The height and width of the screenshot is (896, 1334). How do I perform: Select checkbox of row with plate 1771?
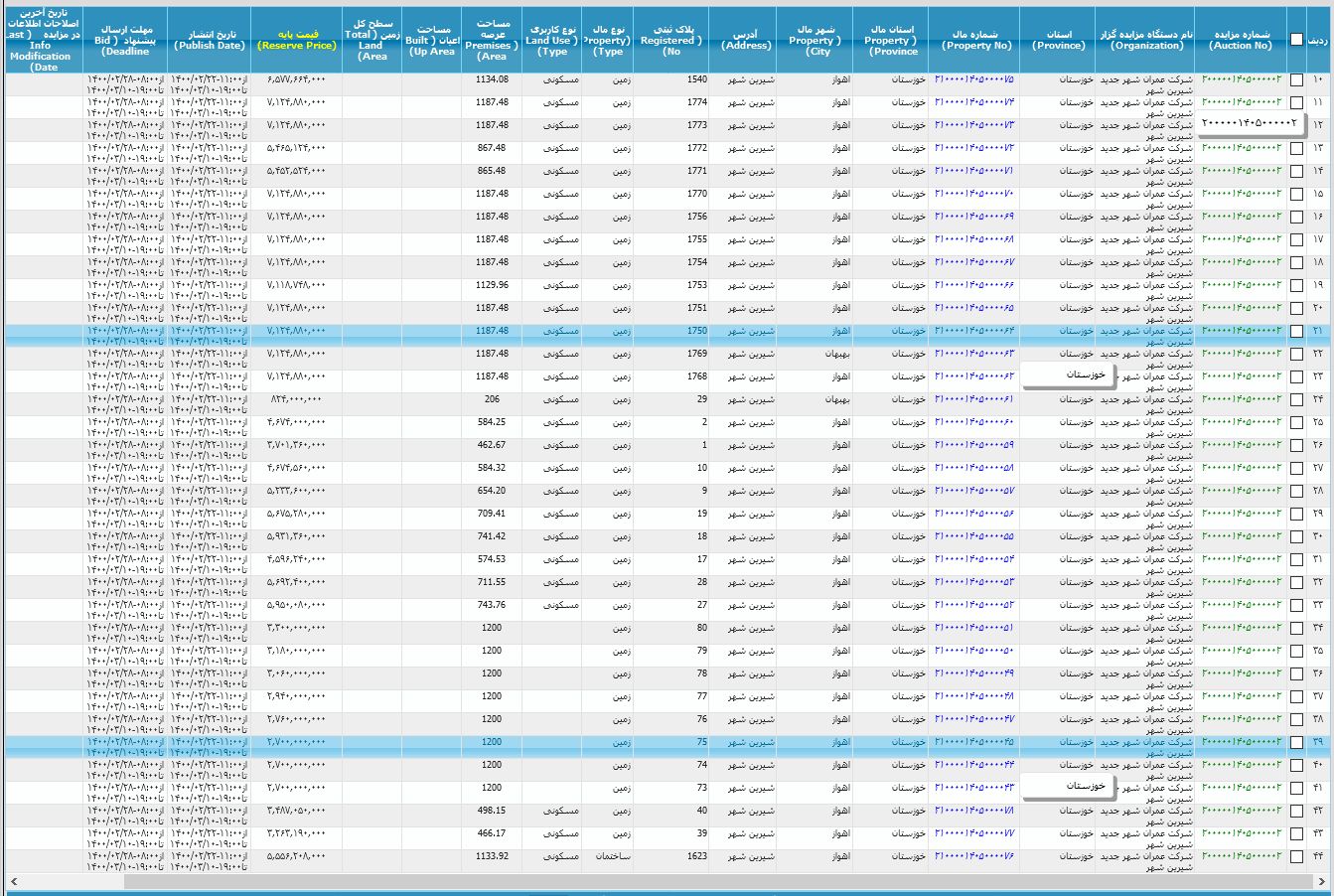coord(1296,171)
